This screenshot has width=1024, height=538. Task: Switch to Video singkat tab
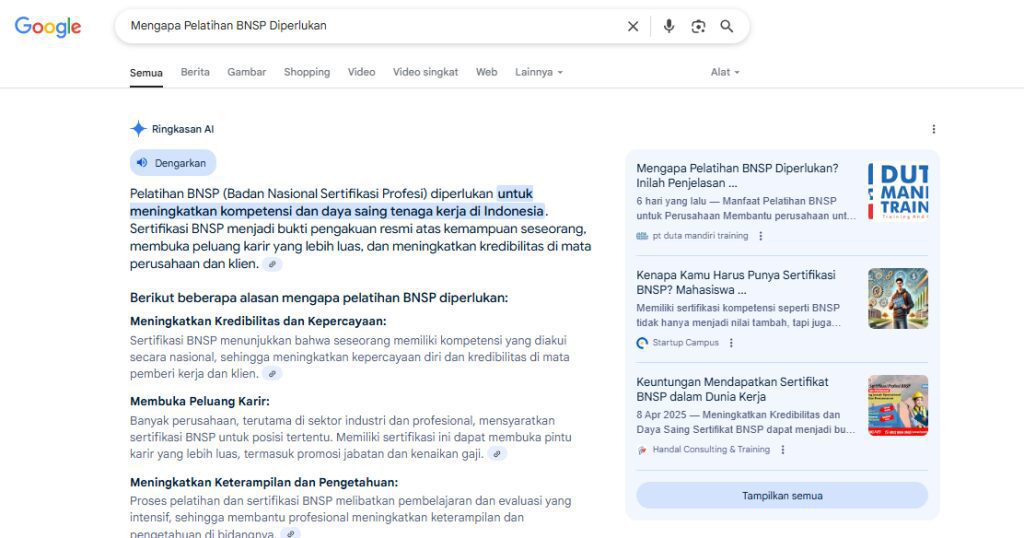click(426, 72)
